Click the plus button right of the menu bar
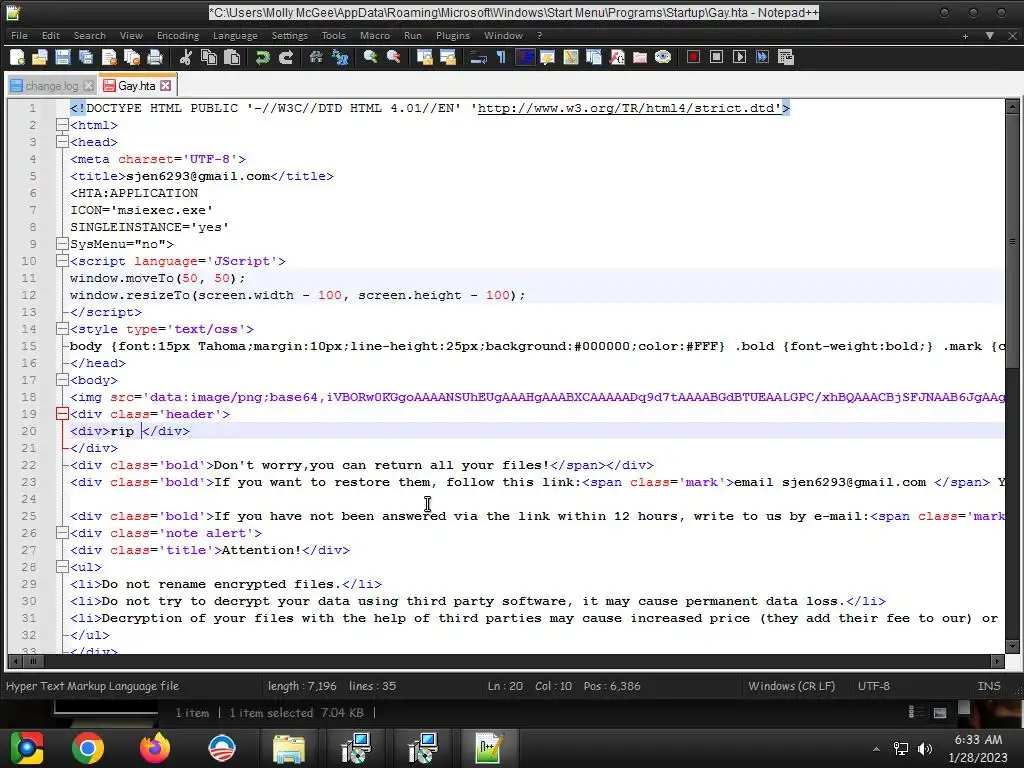The height and width of the screenshot is (768, 1024). click(965, 36)
